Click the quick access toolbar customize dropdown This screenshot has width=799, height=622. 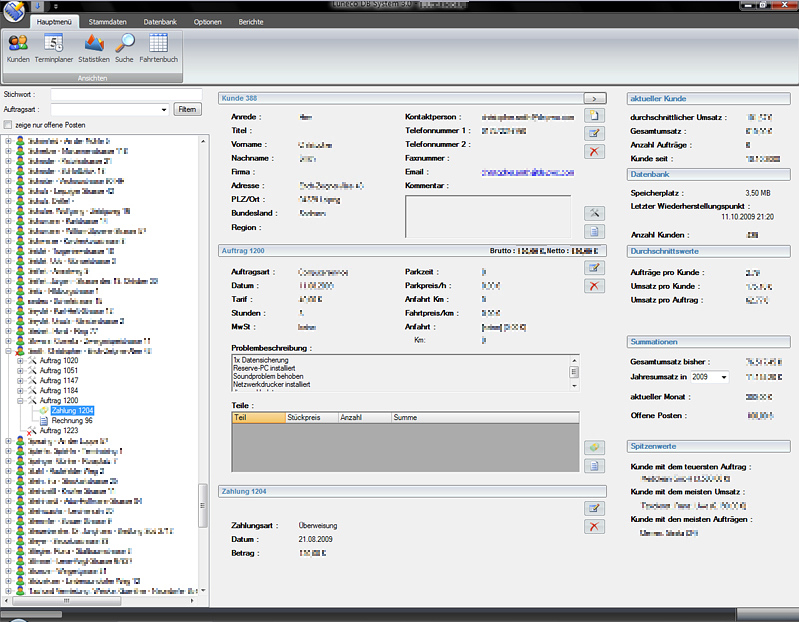point(56,7)
